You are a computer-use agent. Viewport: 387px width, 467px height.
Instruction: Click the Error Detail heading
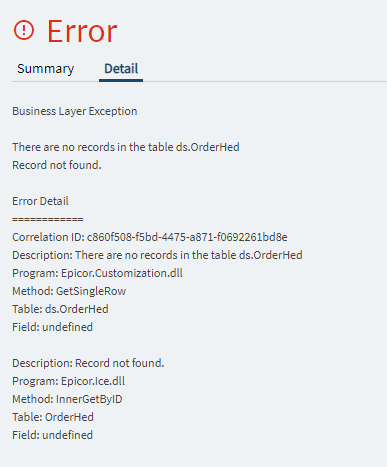point(40,201)
